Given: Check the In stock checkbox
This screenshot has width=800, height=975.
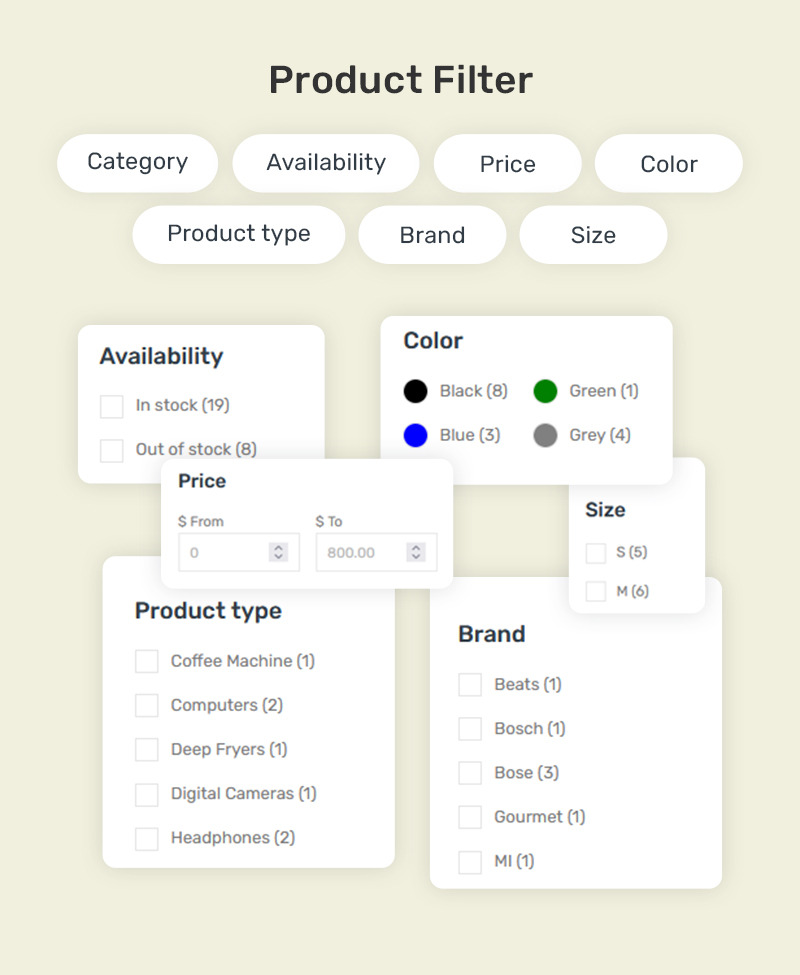Looking at the screenshot, I should pyautogui.click(x=112, y=406).
